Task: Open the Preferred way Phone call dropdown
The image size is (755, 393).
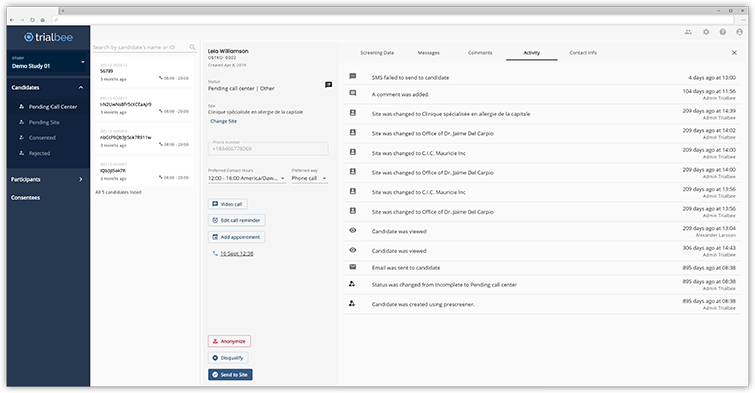Action: coord(309,178)
